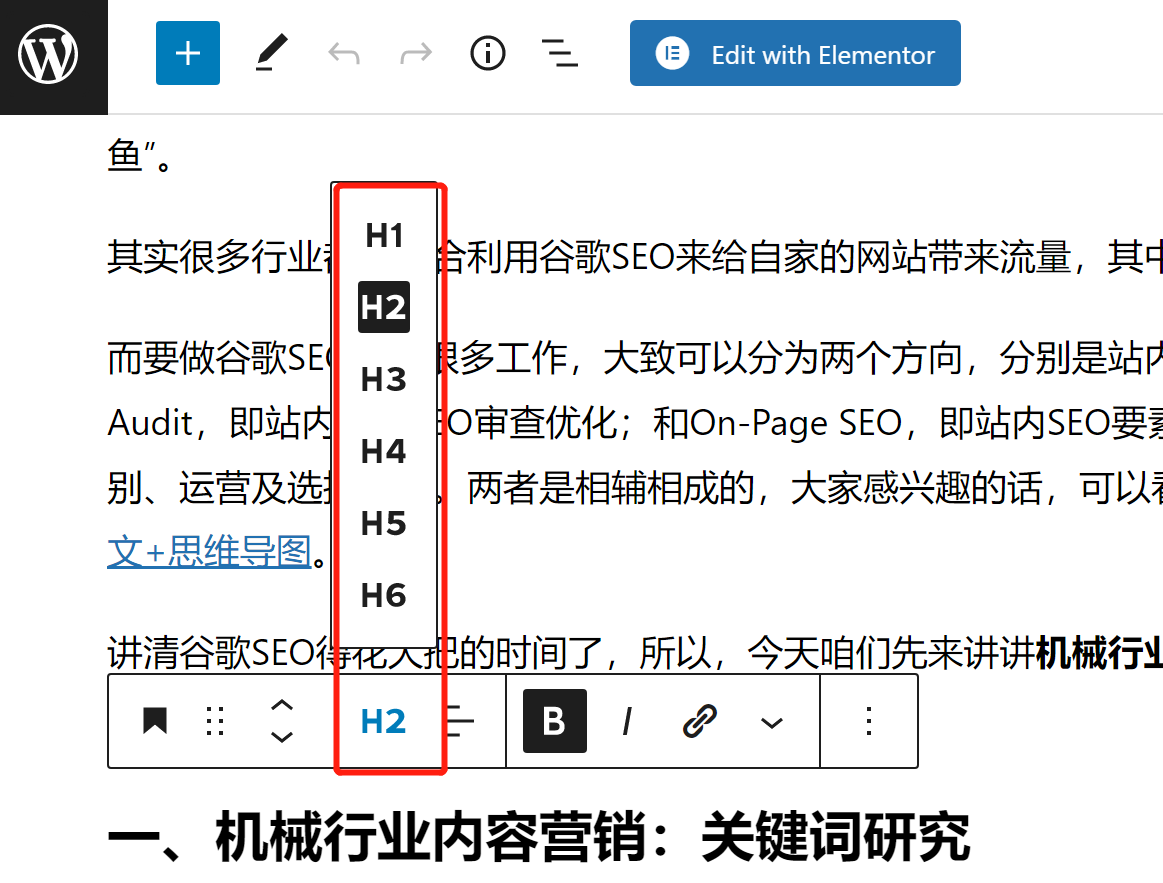The height and width of the screenshot is (883, 1163).
Task: Click the paragraph starting with 讲清谷歌SEO
Action: point(635,653)
